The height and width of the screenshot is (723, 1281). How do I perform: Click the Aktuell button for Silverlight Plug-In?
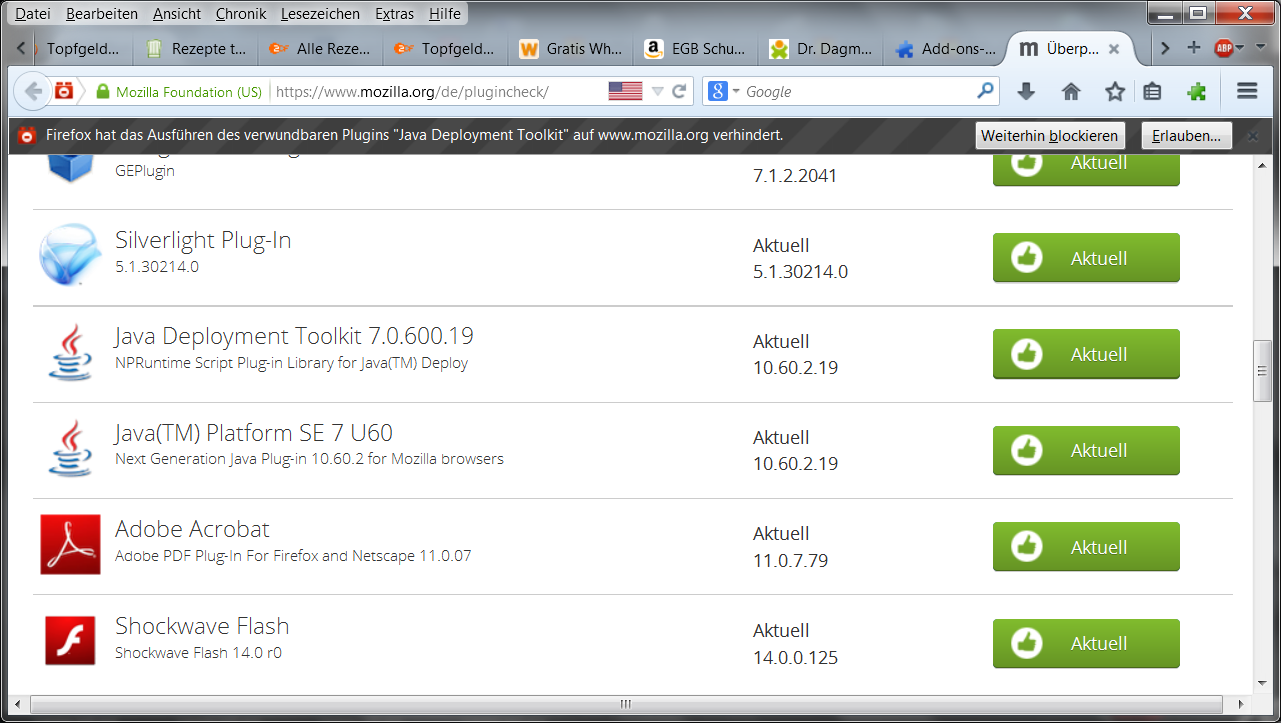[1086, 258]
